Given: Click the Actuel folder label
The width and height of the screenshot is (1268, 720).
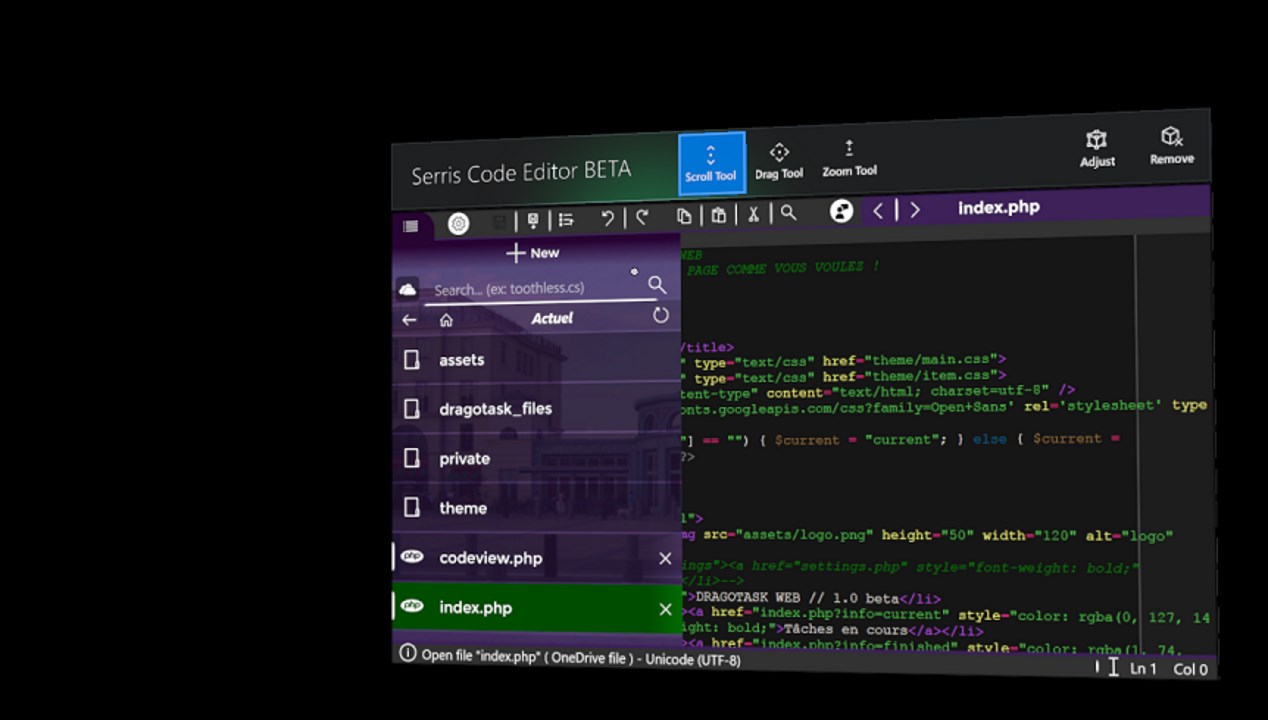Looking at the screenshot, I should coord(552,318).
